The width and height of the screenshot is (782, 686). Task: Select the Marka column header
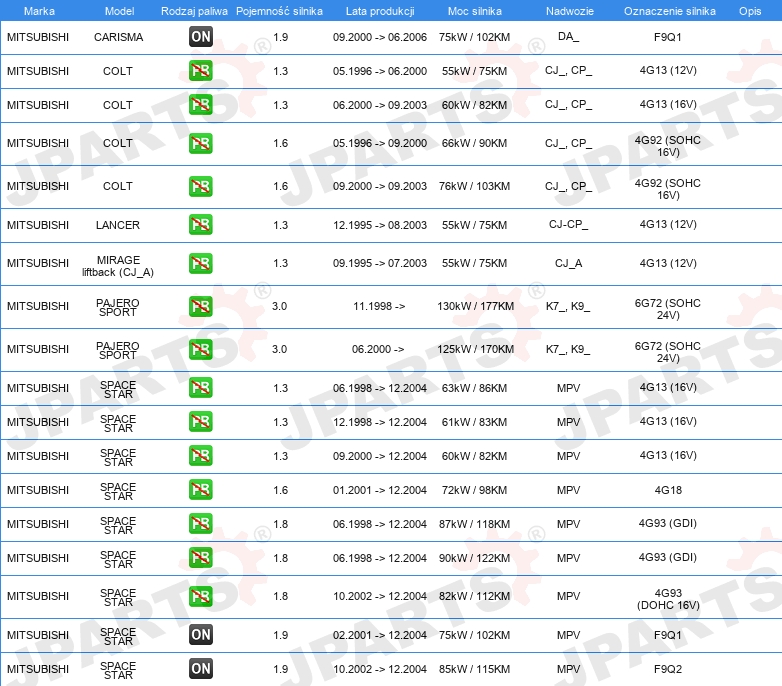[39, 11]
